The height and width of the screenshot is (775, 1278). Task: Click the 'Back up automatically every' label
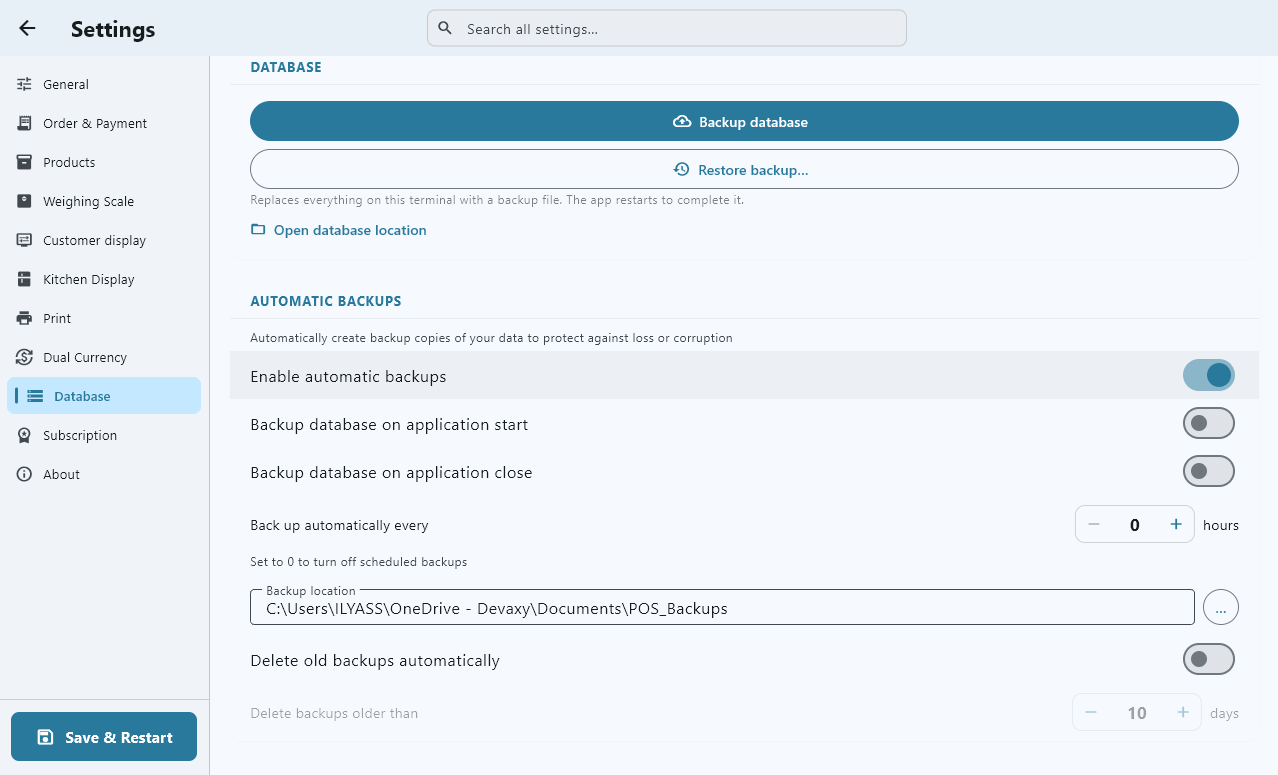(x=339, y=525)
